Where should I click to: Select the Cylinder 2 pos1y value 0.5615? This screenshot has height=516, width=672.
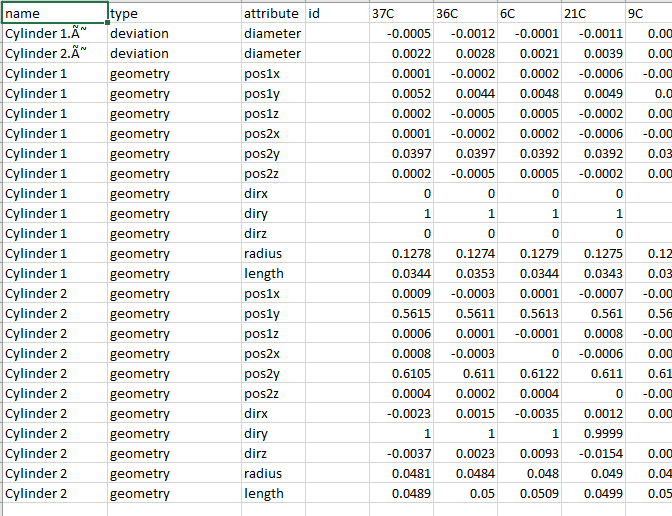(x=400, y=313)
